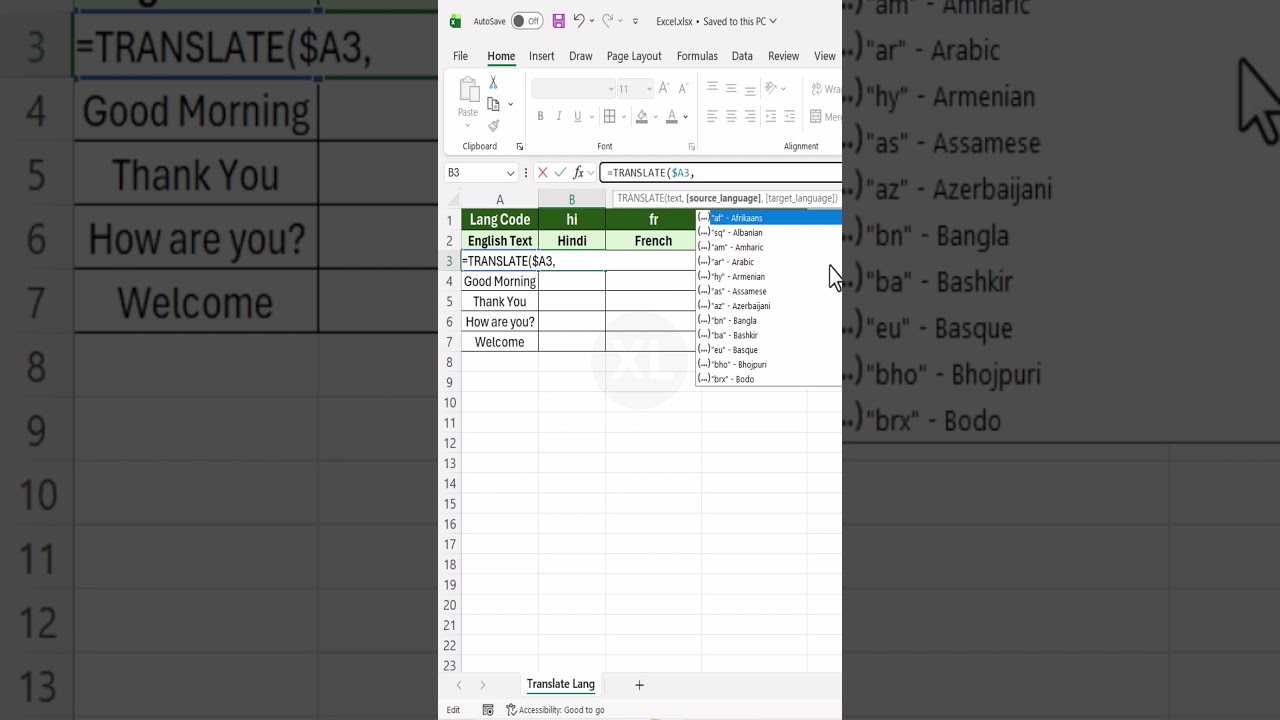1280x720 pixels.
Task: Expand the Excel.xlsx saved location dropdown
Action: [x=772, y=21]
